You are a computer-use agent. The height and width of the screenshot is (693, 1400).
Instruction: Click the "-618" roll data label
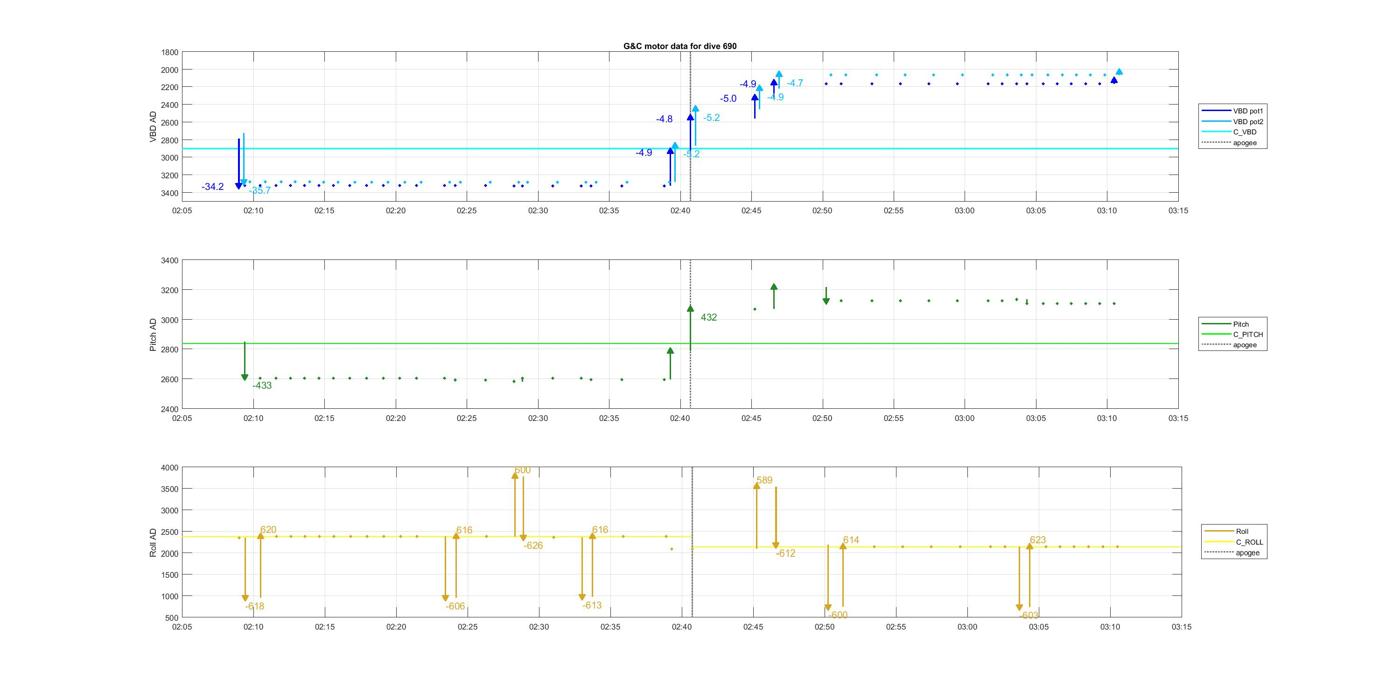click(x=255, y=606)
